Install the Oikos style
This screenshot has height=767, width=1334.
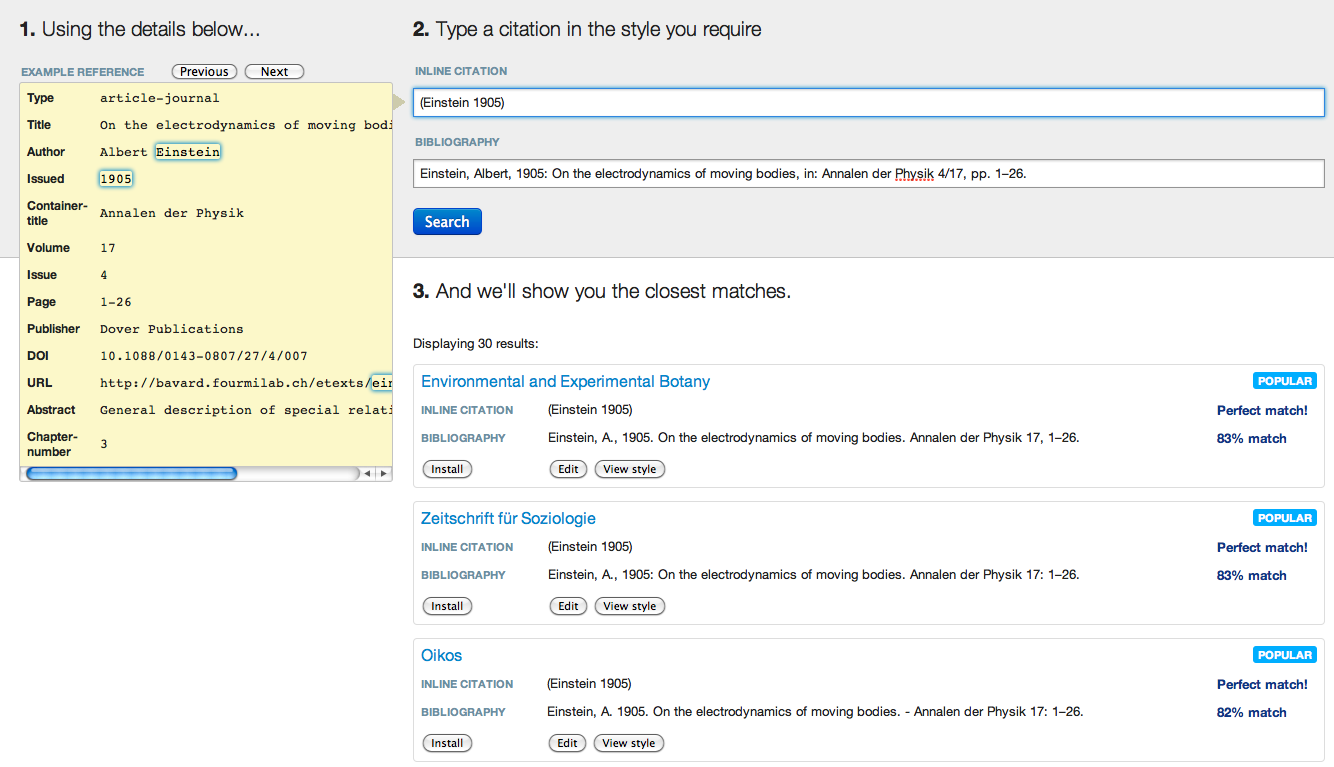[x=447, y=743]
